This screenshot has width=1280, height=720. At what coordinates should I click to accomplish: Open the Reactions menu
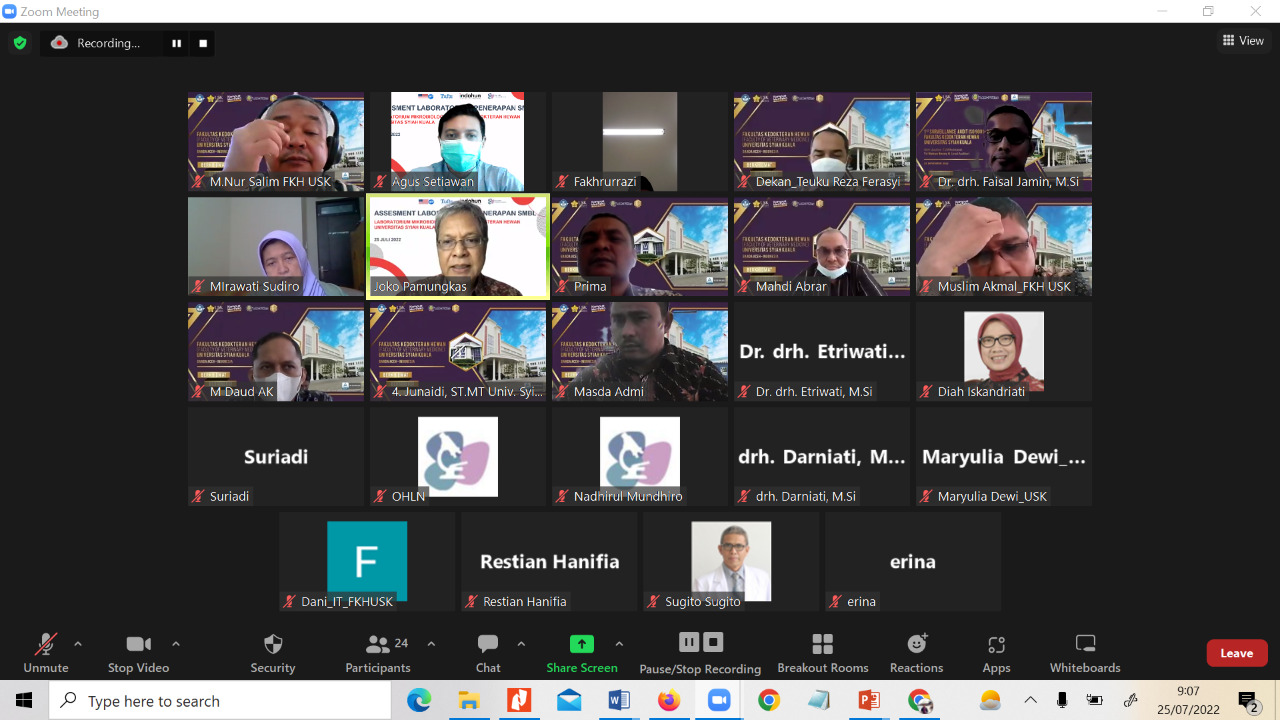(916, 653)
